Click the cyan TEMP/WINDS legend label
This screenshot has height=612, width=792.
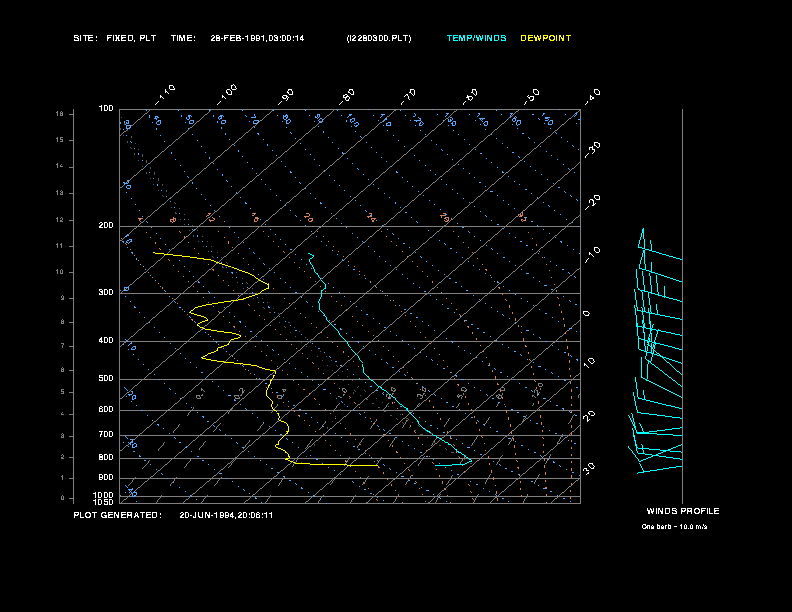pos(476,38)
